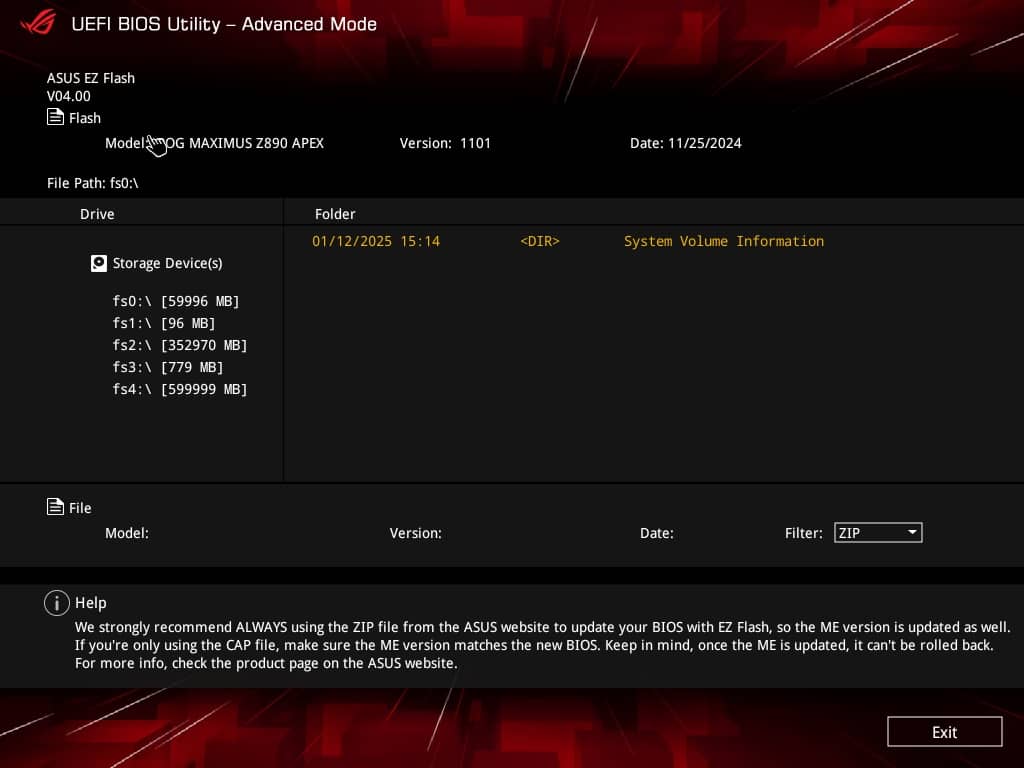
Task: Click the Storage Device(s) label
Action: [x=167, y=263]
